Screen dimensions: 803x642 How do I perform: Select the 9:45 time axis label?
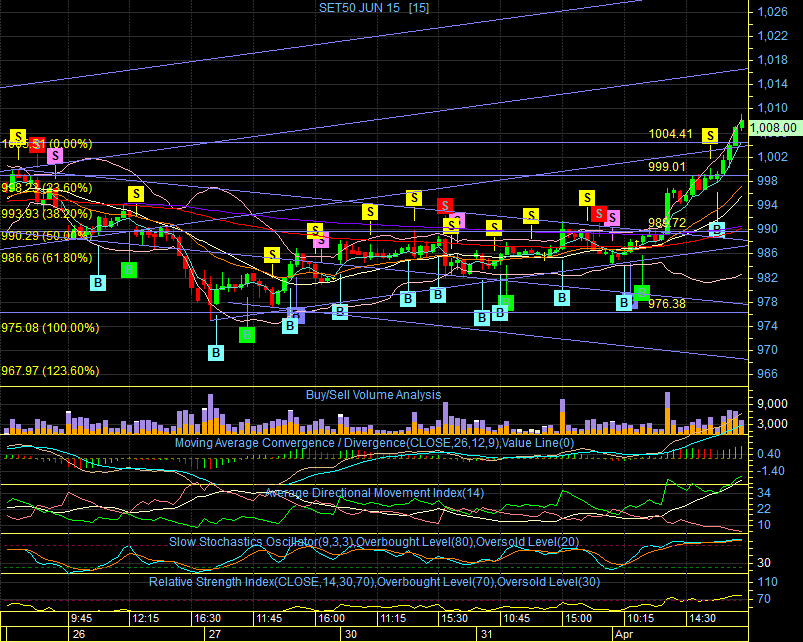pyautogui.click(x=81, y=618)
